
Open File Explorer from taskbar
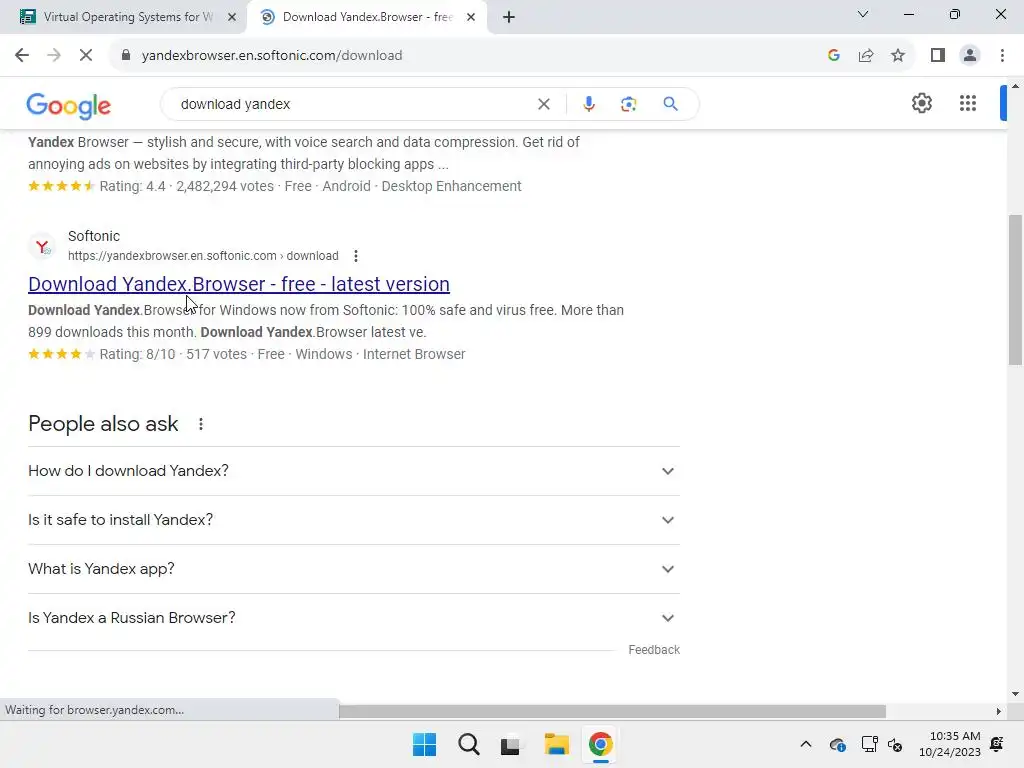(556, 744)
